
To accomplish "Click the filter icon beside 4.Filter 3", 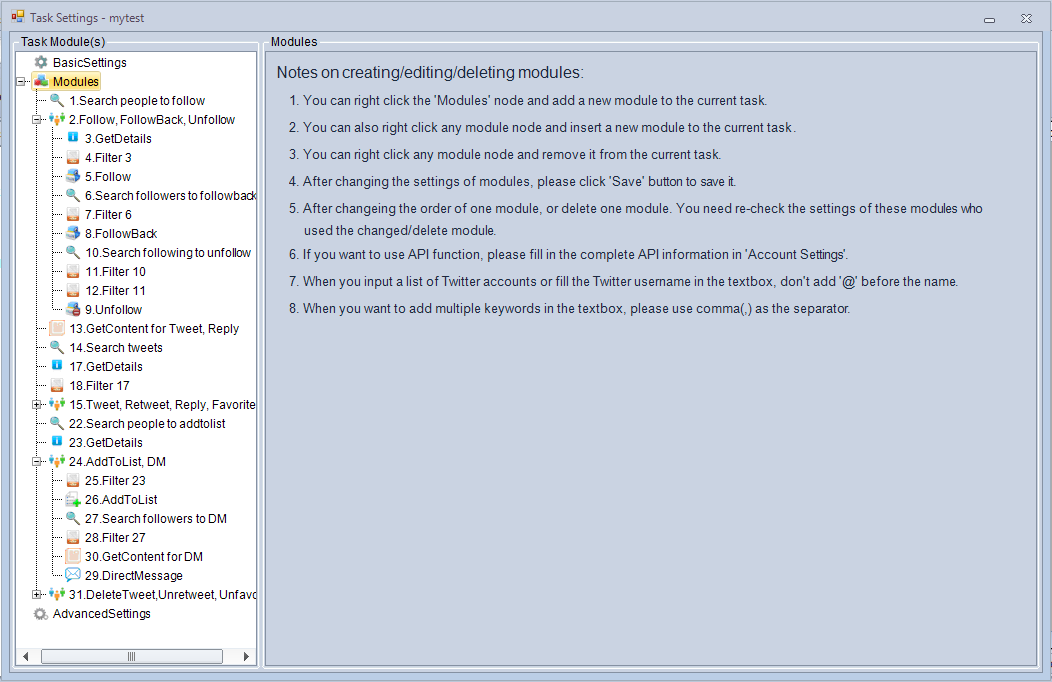I will 73,157.
